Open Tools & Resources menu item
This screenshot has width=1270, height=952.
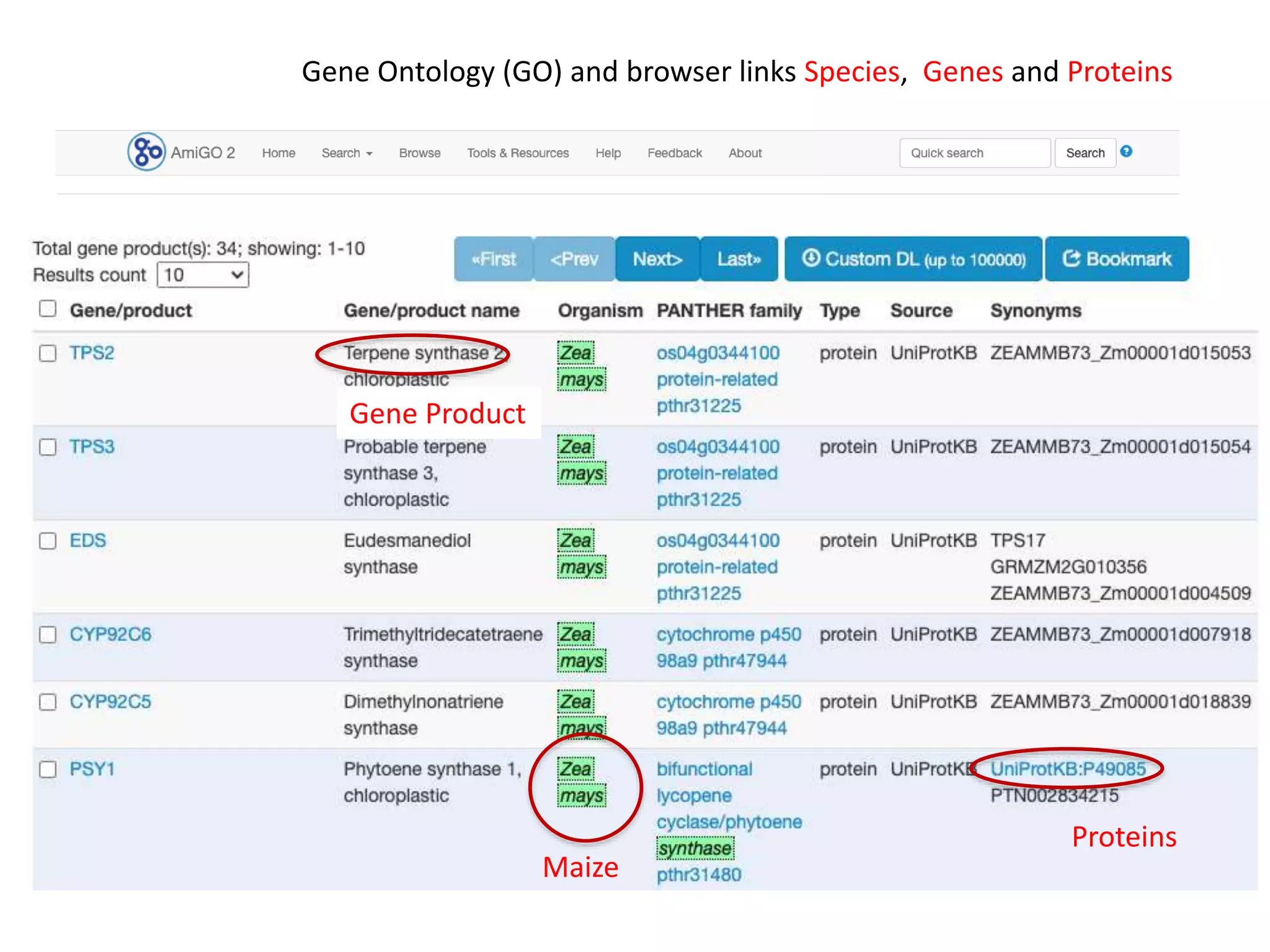518,153
